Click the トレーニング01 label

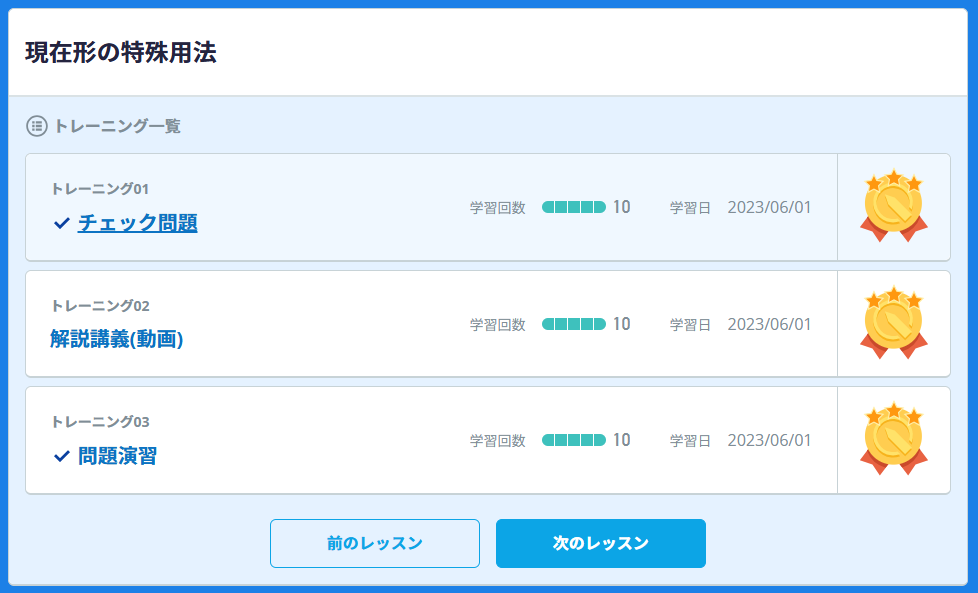(x=100, y=189)
